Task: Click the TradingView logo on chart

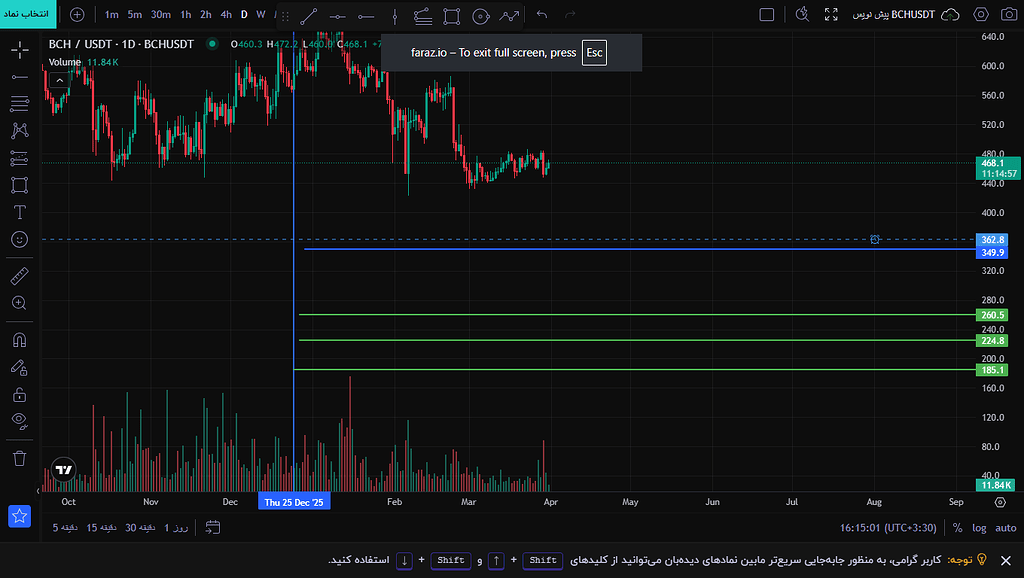Action: 63,470
